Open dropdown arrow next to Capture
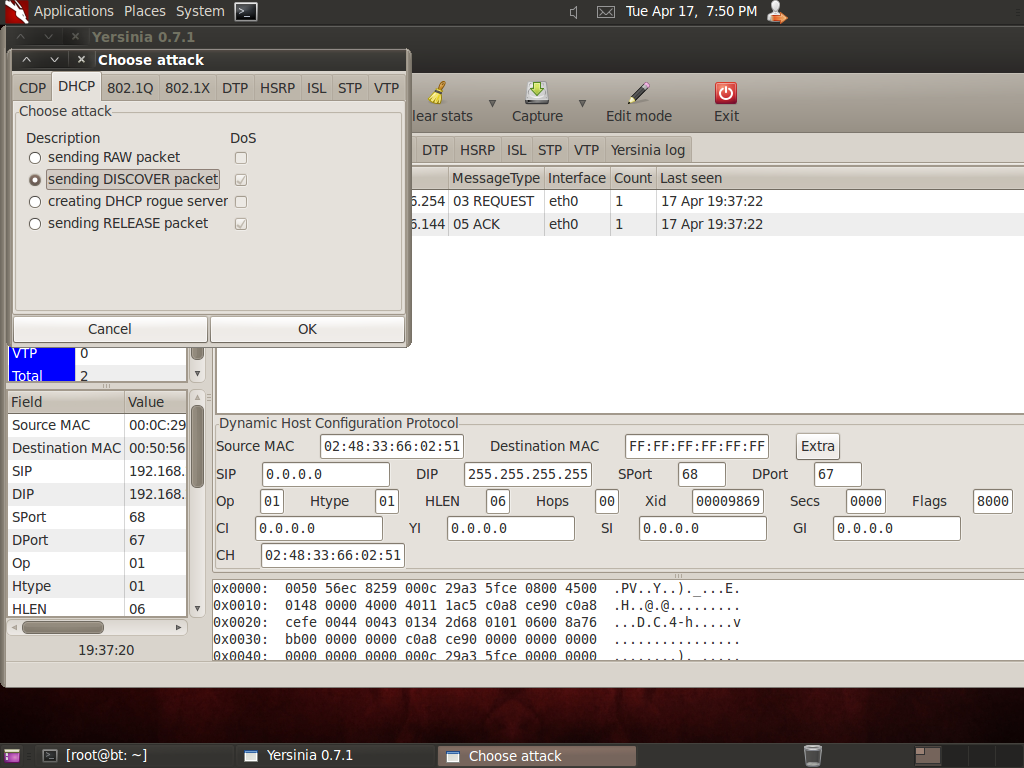 coord(582,103)
